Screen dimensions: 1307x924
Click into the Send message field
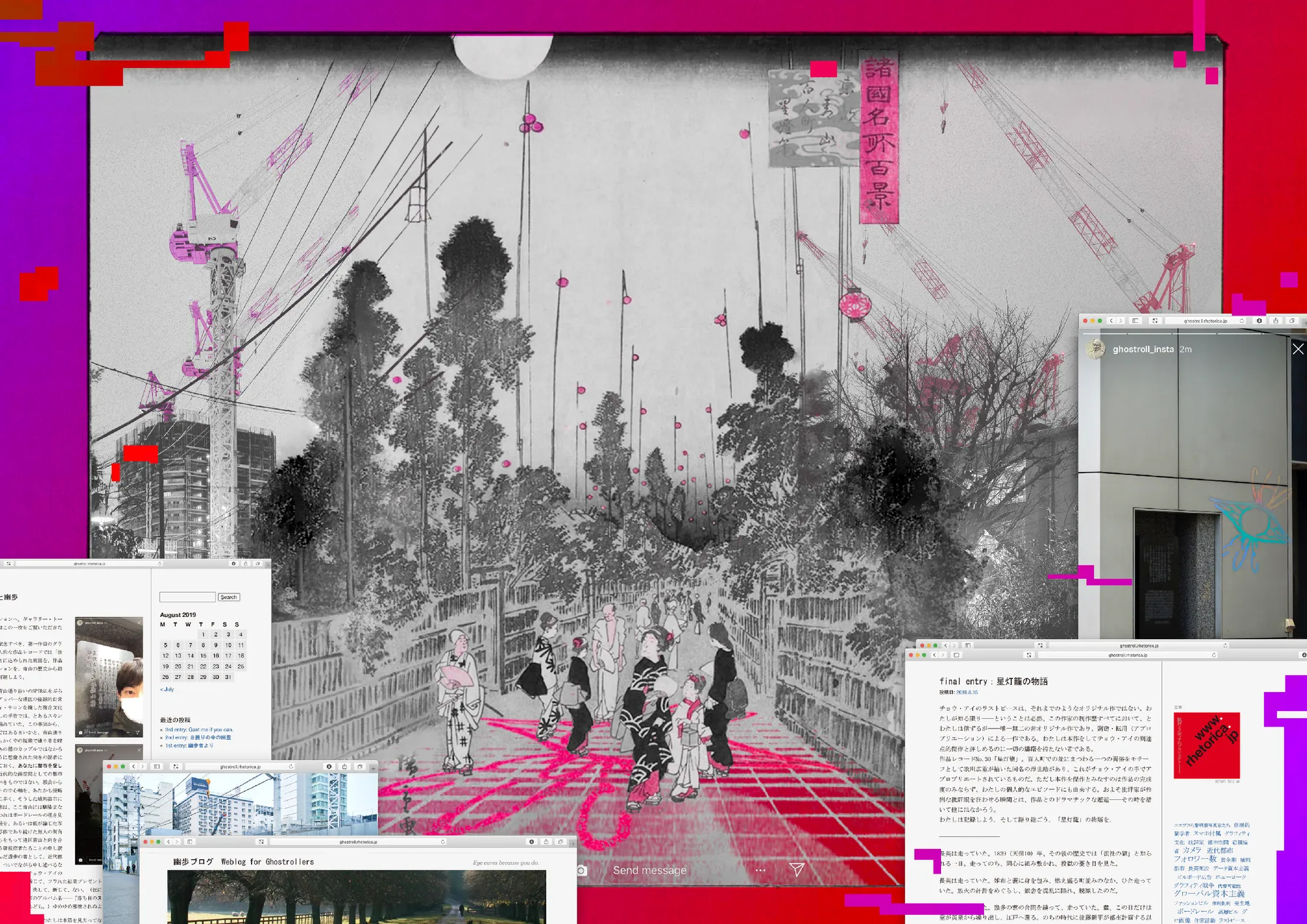(x=650, y=870)
